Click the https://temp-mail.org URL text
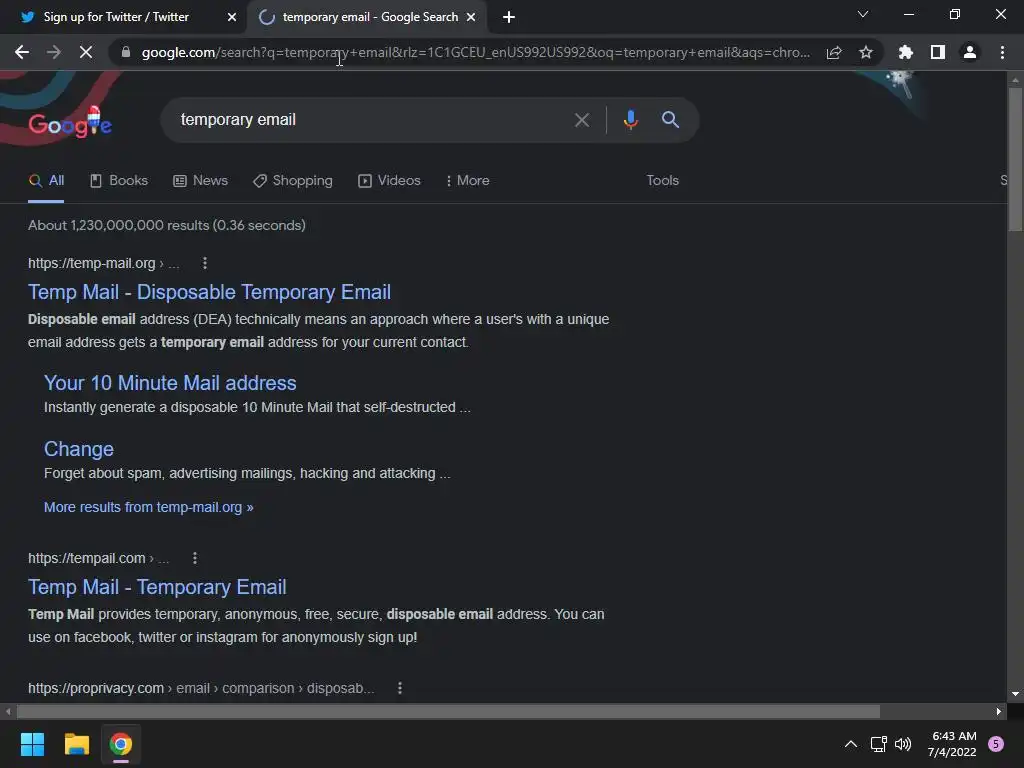The width and height of the screenshot is (1024, 768). [91, 263]
